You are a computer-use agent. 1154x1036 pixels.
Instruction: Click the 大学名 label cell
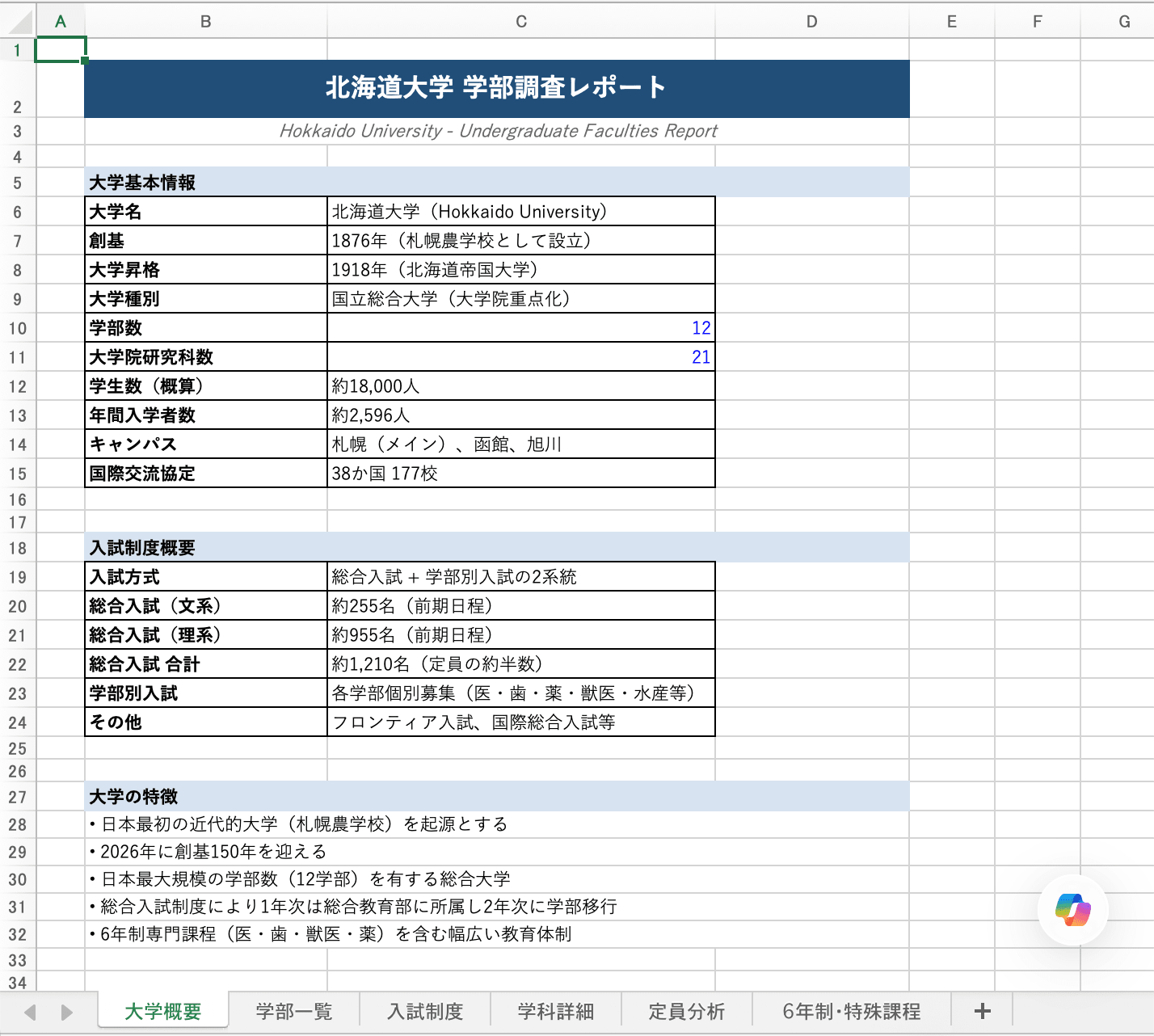pos(206,212)
